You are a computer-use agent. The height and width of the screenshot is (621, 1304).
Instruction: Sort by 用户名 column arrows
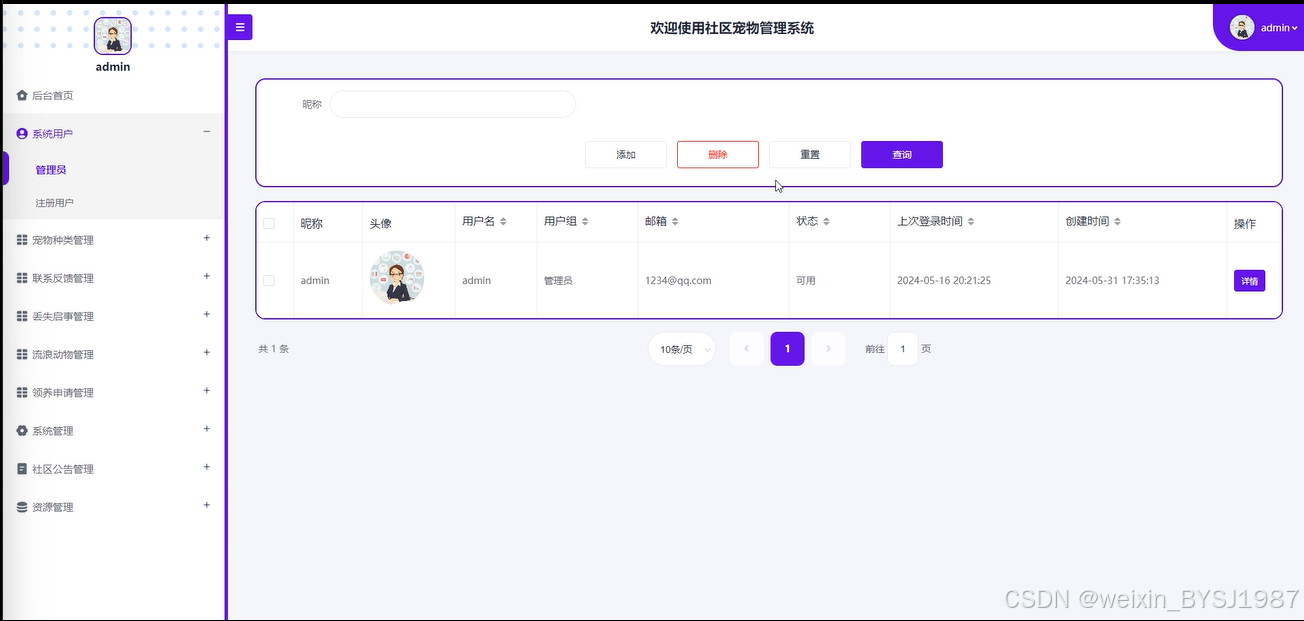point(503,222)
